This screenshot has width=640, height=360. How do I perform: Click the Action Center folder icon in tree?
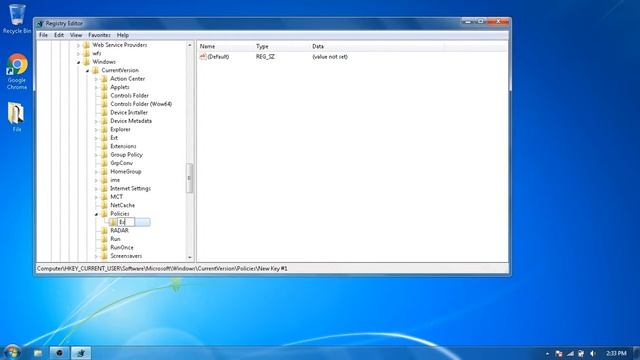(x=104, y=79)
